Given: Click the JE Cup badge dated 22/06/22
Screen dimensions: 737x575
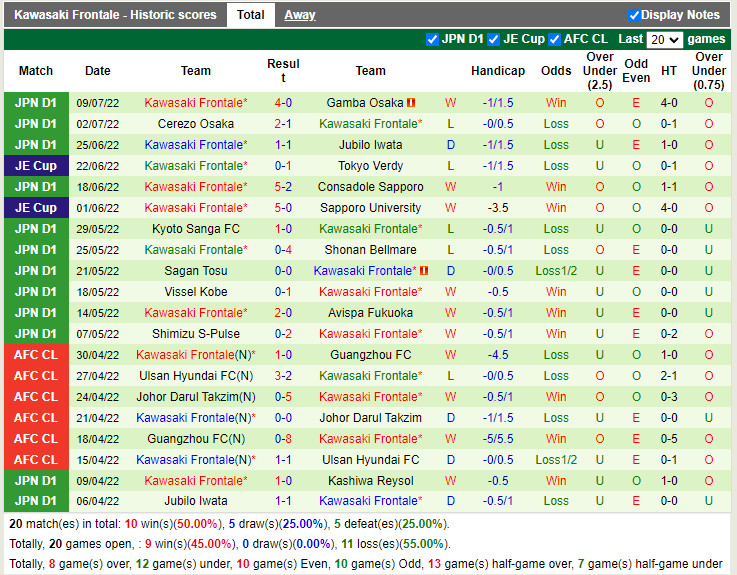Looking at the screenshot, I should point(36,166).
